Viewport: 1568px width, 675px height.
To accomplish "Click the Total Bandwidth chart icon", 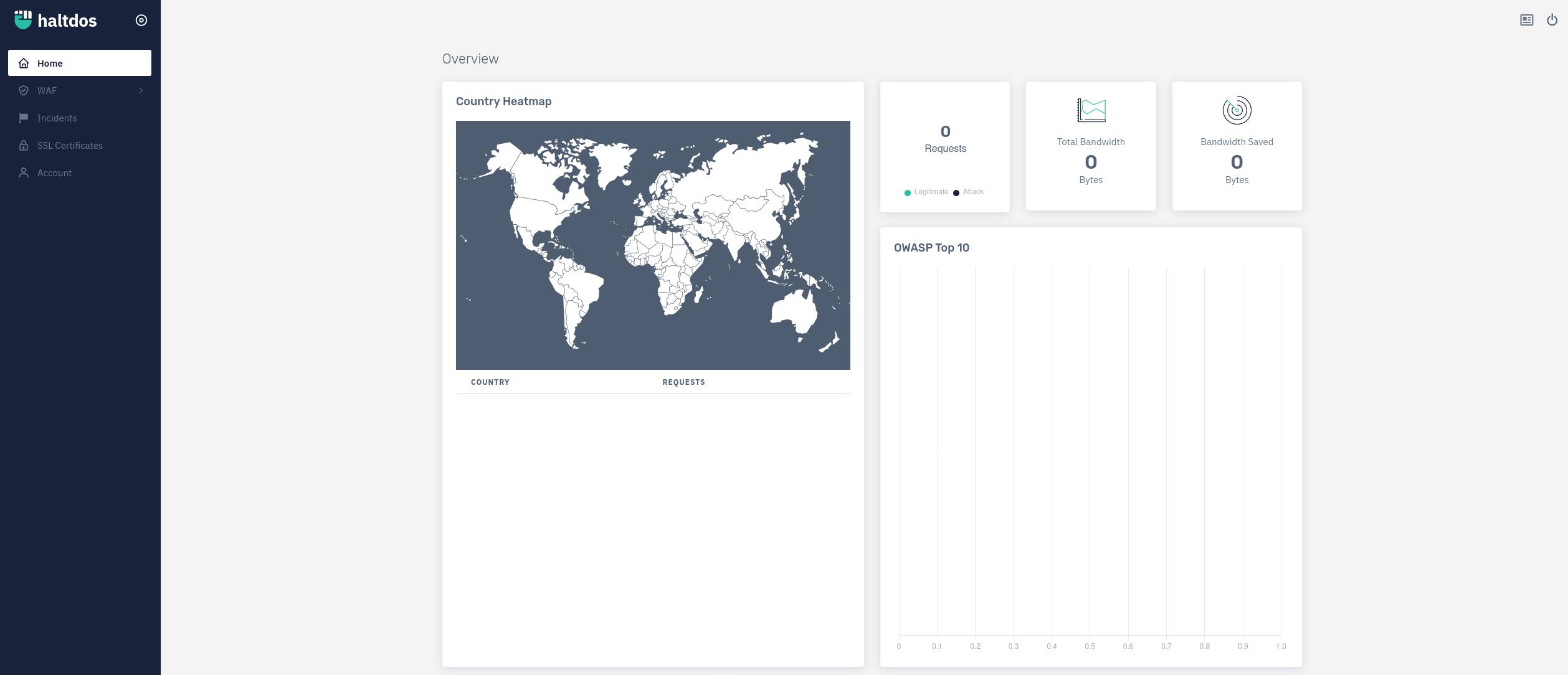I will 1091,110.
